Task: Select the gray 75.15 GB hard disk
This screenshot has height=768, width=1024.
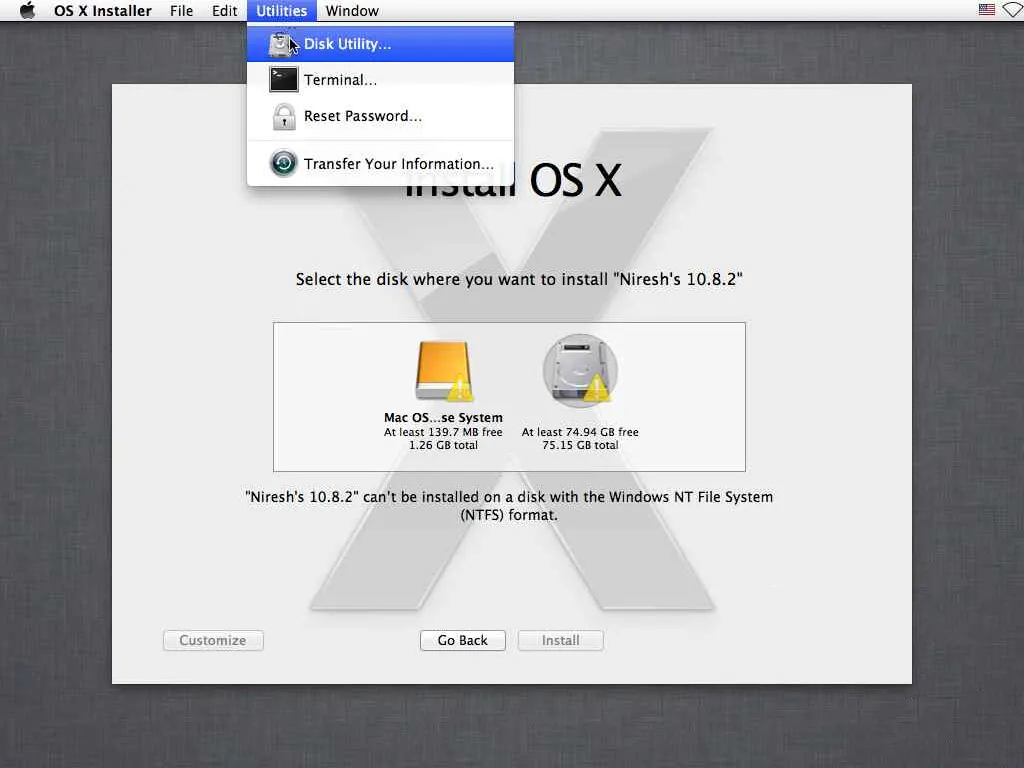Action: click(x=580, y=370)
